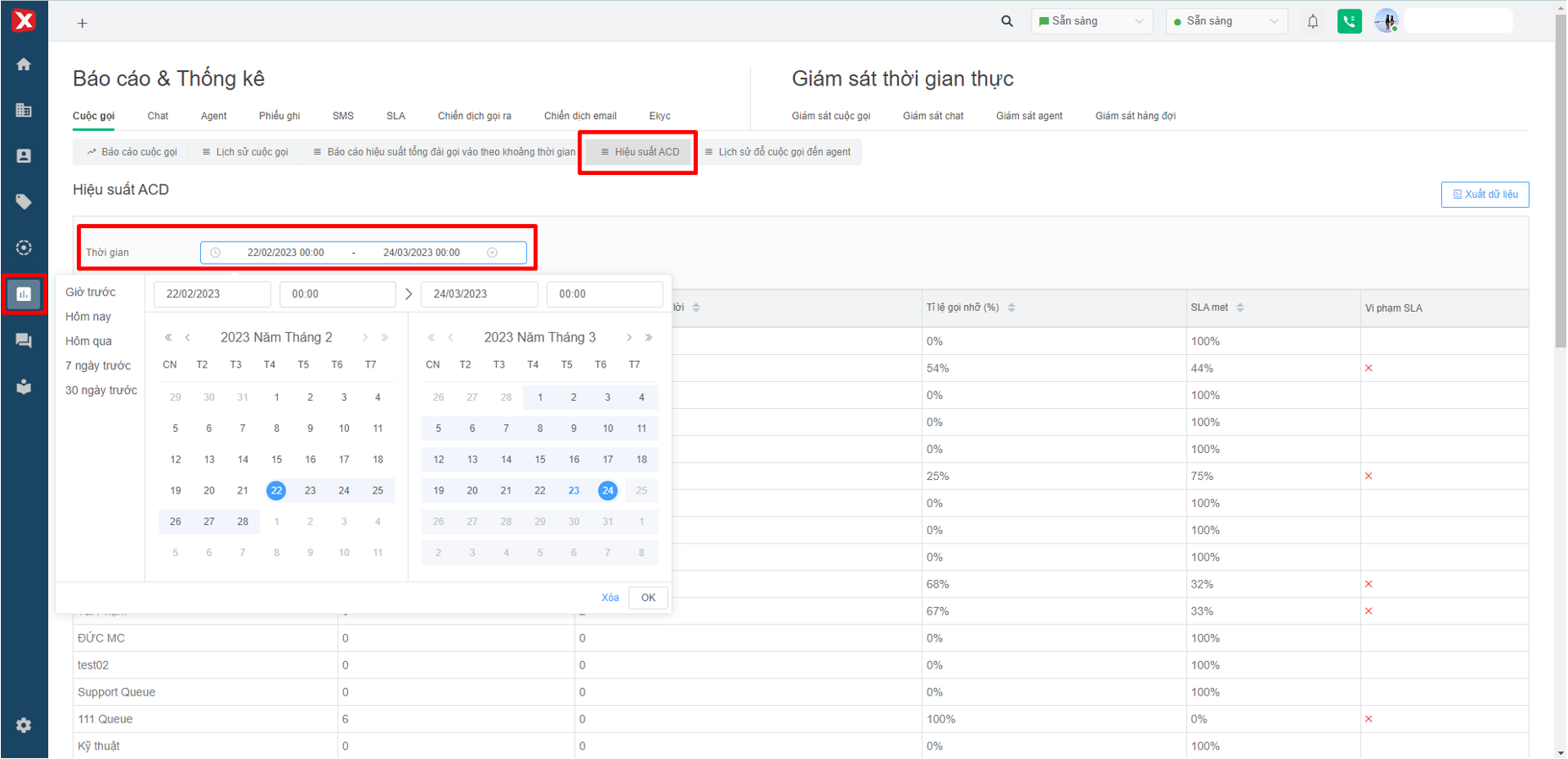The width and height of the screenshot is (1568, 759).
Task: Pick day 15 in the February calendar
Action: coord(276,460)
